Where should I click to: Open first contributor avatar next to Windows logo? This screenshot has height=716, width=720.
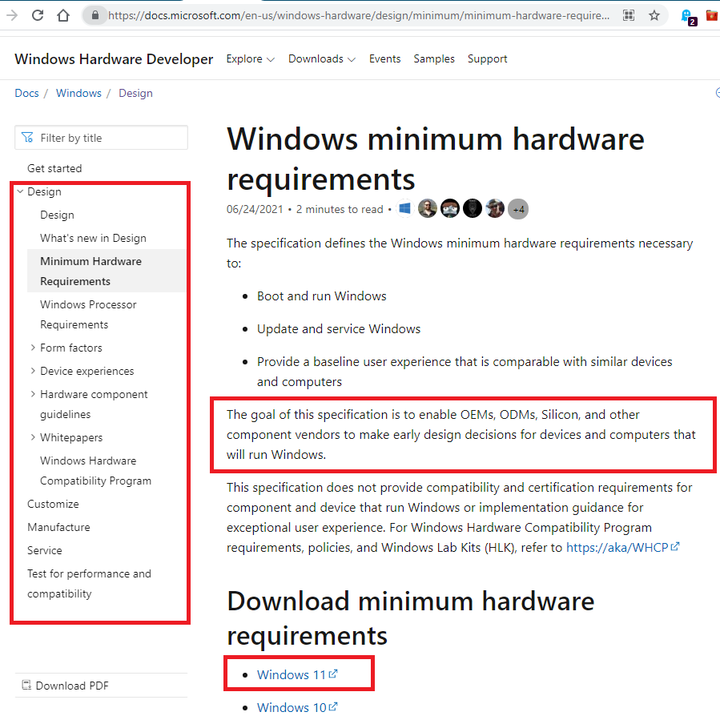click(x=428, y=209)
